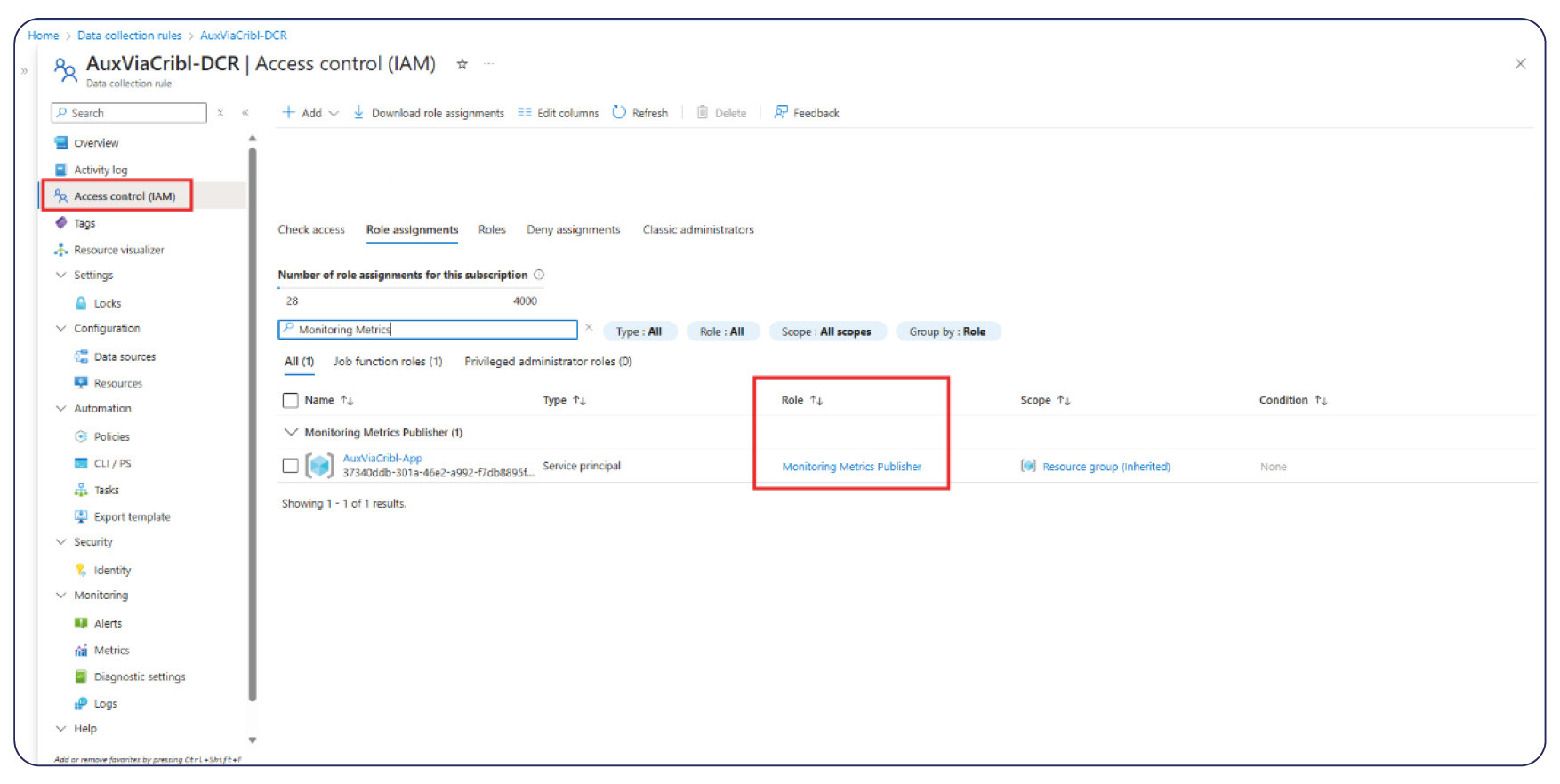Open Tasks icon
The image size is (1560, 784).
pyautogui.click(x=81, y=490)
